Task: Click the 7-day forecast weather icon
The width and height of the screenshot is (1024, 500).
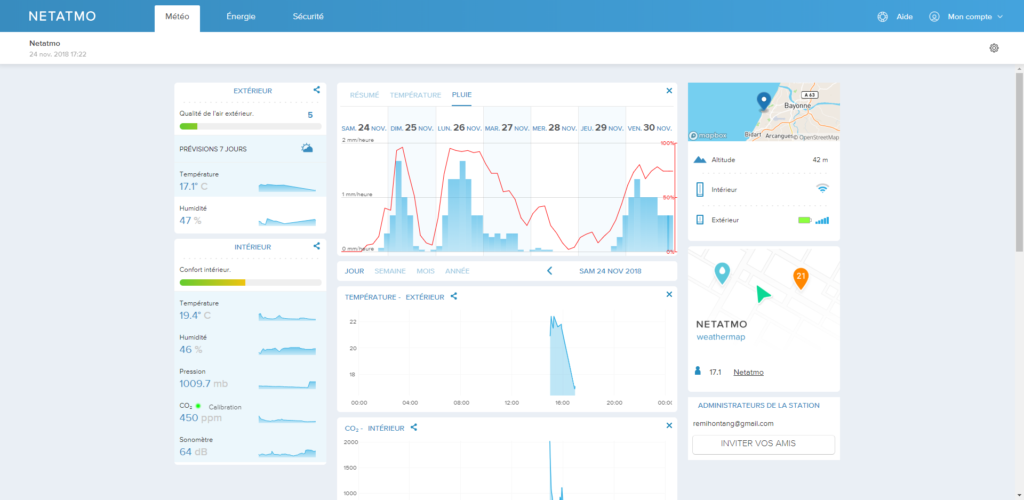Action: coord(307,148)
